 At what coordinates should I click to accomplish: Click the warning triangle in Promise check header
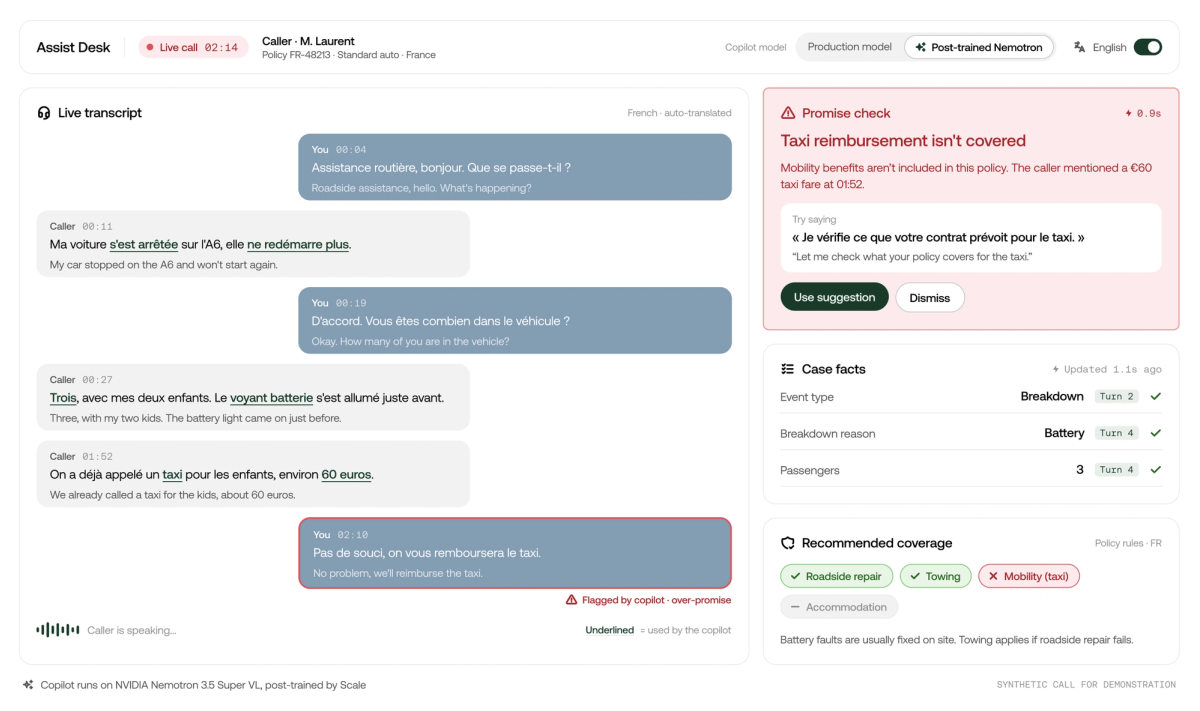click(x=788, y=113)
